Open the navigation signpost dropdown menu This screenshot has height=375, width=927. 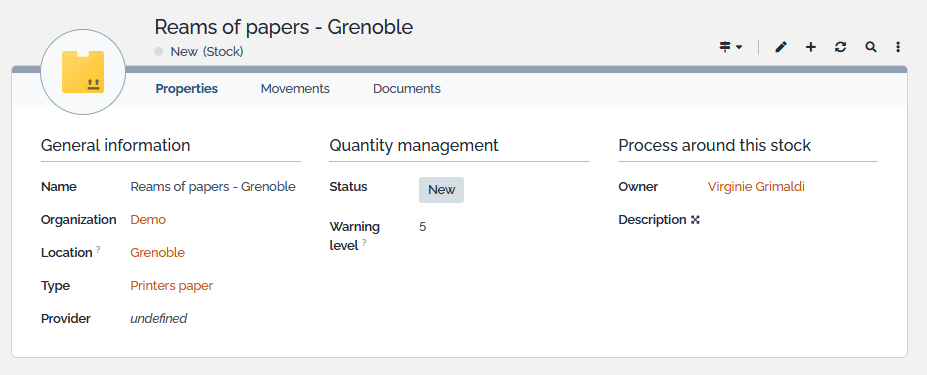[x=731, y=47]
